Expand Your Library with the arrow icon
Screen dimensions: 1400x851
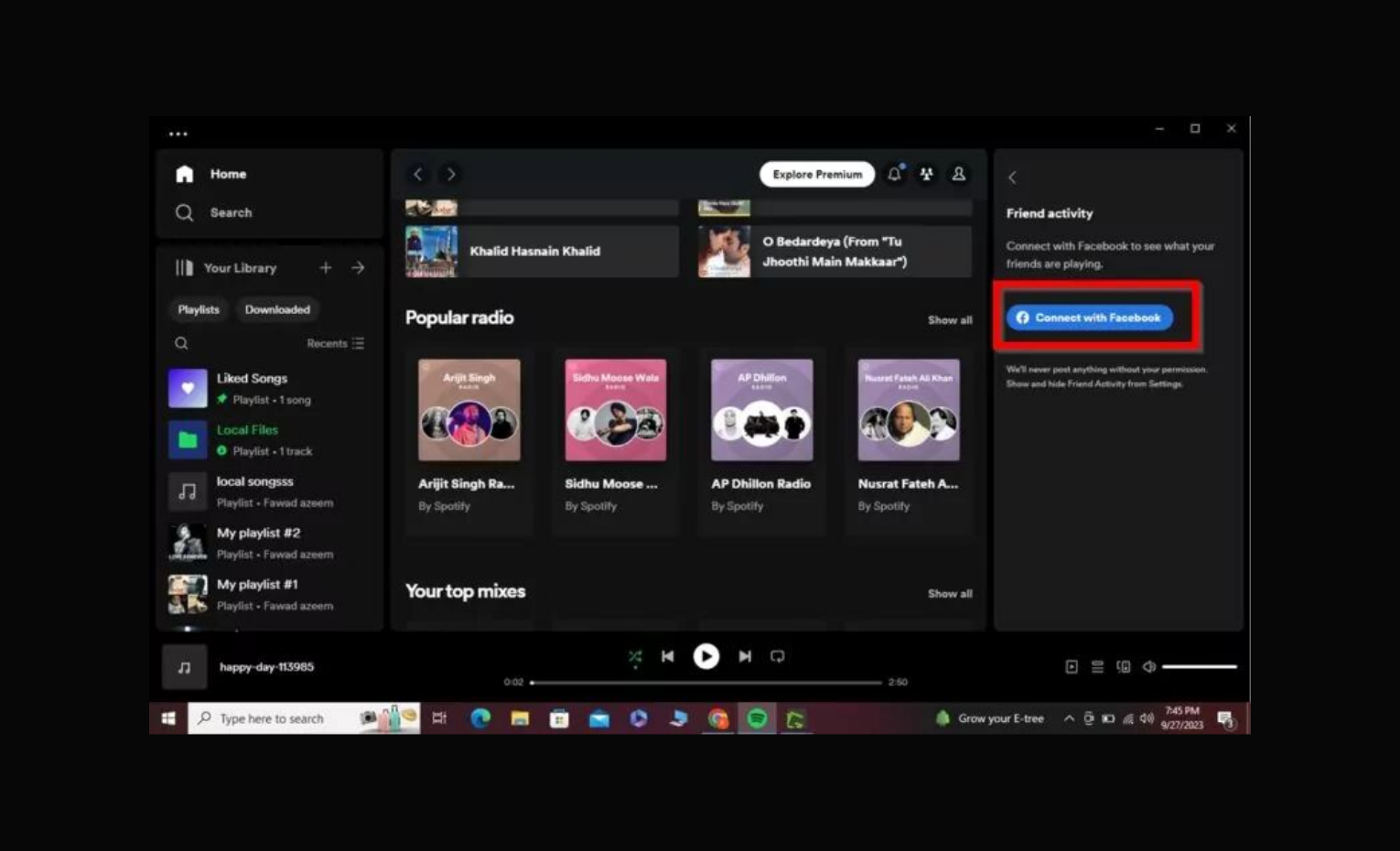click(358, 267)
